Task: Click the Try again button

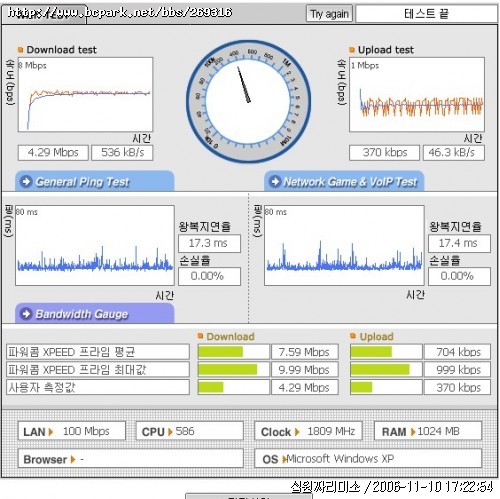Action: (329, 14)
